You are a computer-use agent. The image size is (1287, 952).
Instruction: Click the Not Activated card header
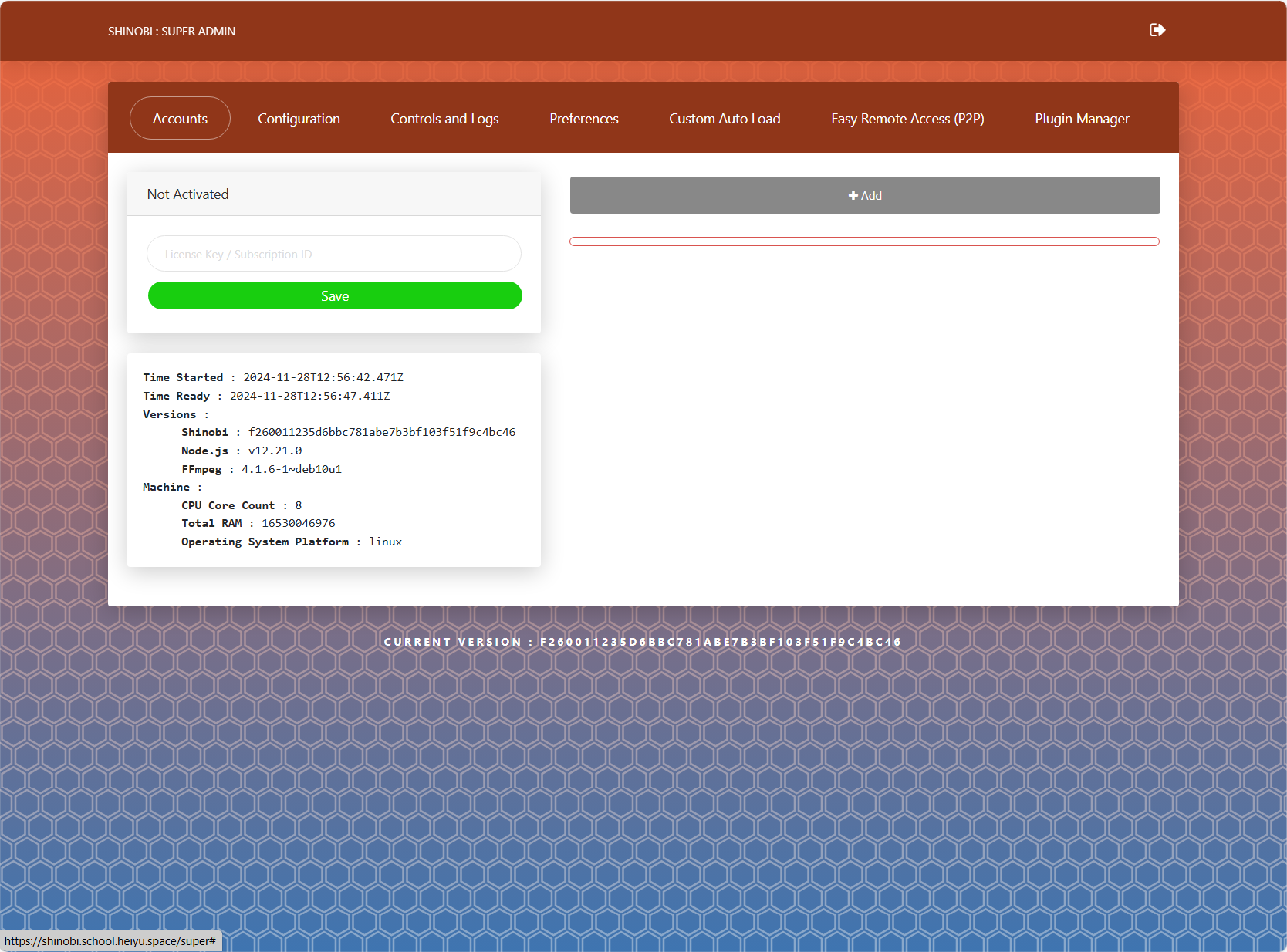click(334, 194)
